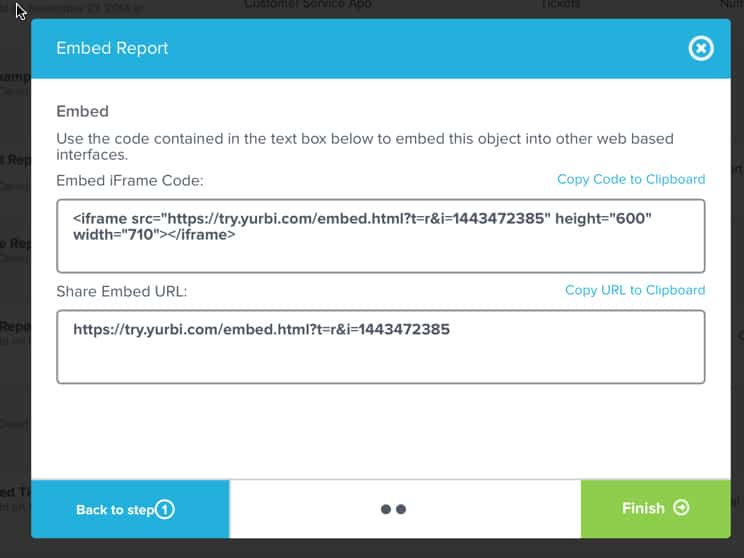Click the Finish button label

pyautogui.click(x=642, y=508)
